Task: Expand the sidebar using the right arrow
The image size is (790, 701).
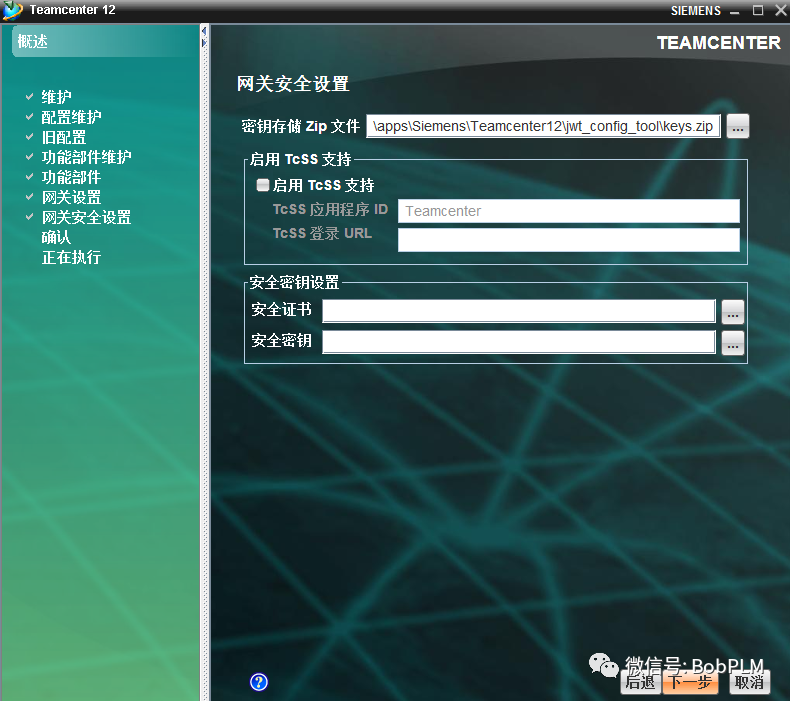Action: click(204, 43)
